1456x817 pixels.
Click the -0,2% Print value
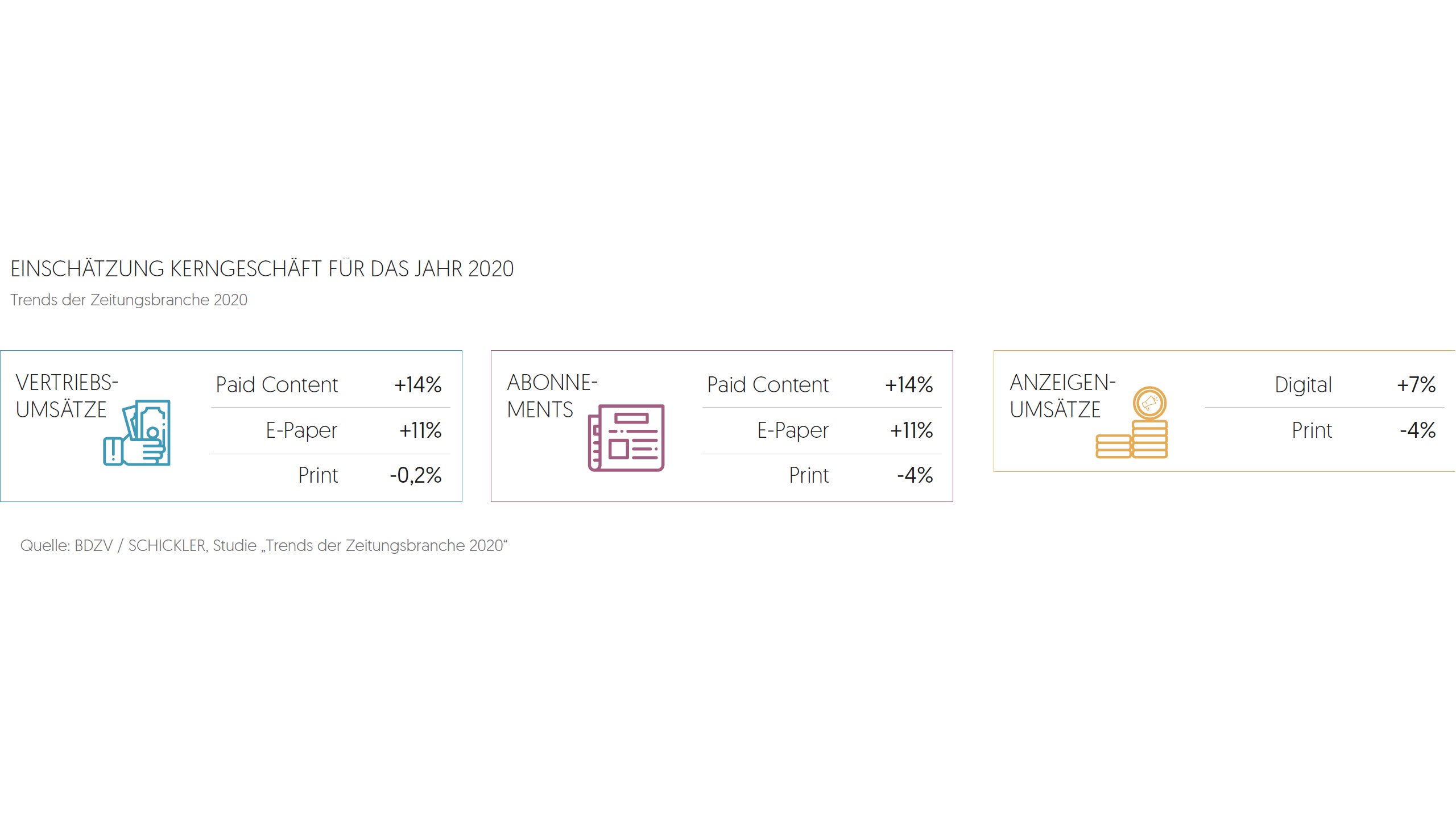click(415, 475)
